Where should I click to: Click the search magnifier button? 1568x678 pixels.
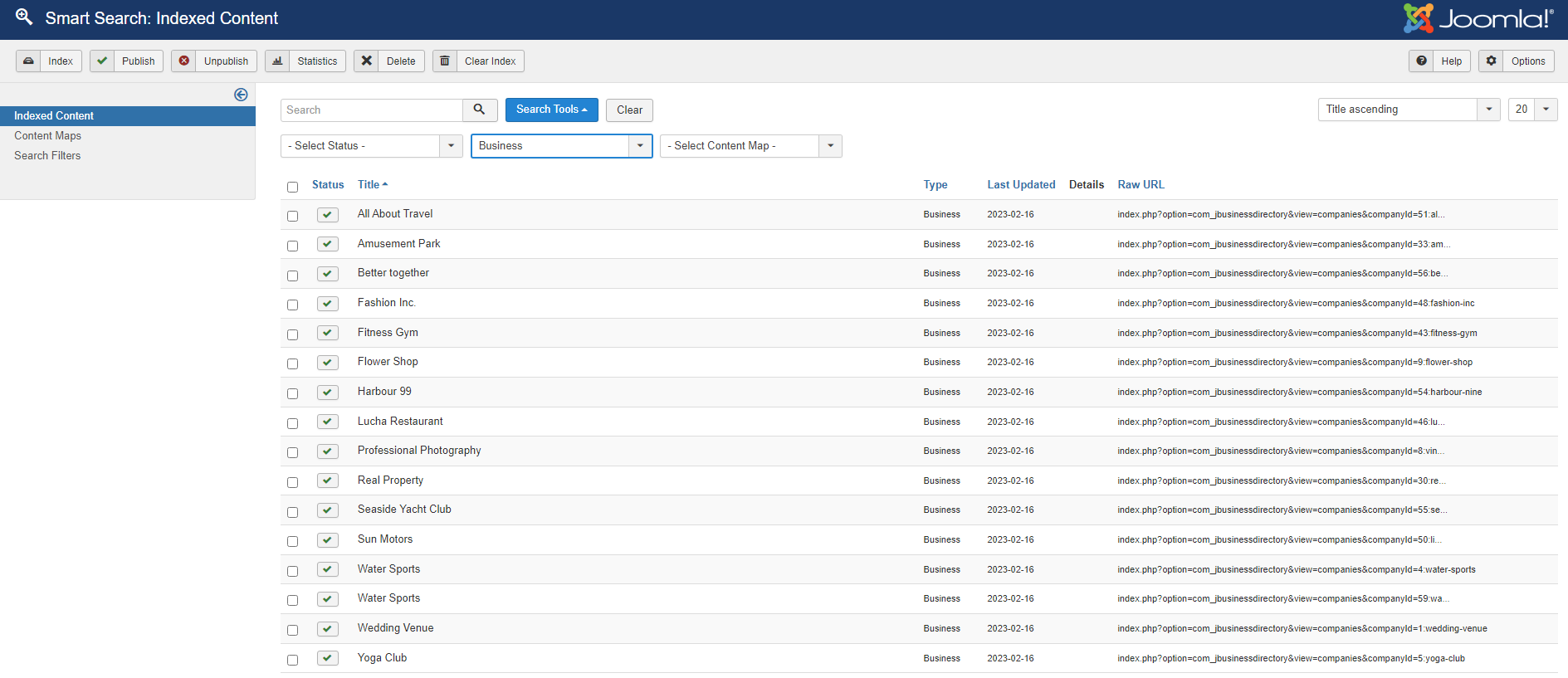[480, 110]
